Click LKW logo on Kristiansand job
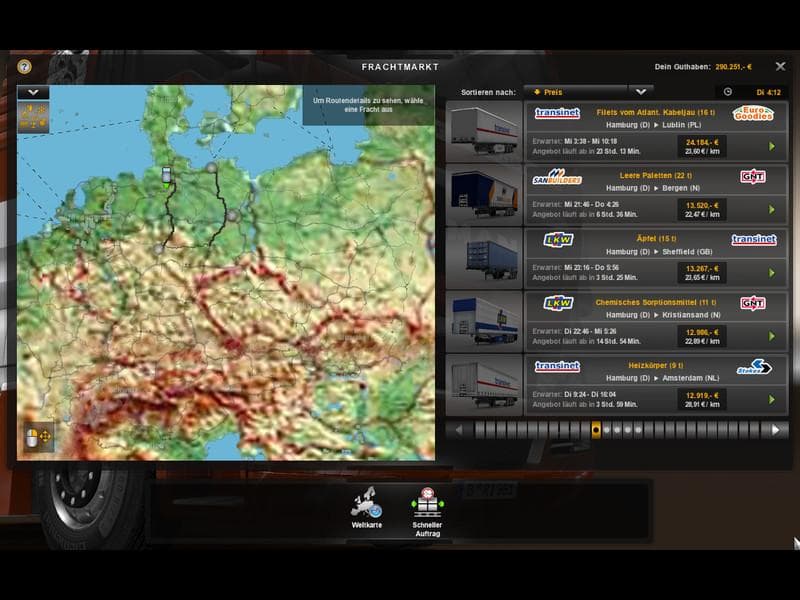 pos(559,303)
